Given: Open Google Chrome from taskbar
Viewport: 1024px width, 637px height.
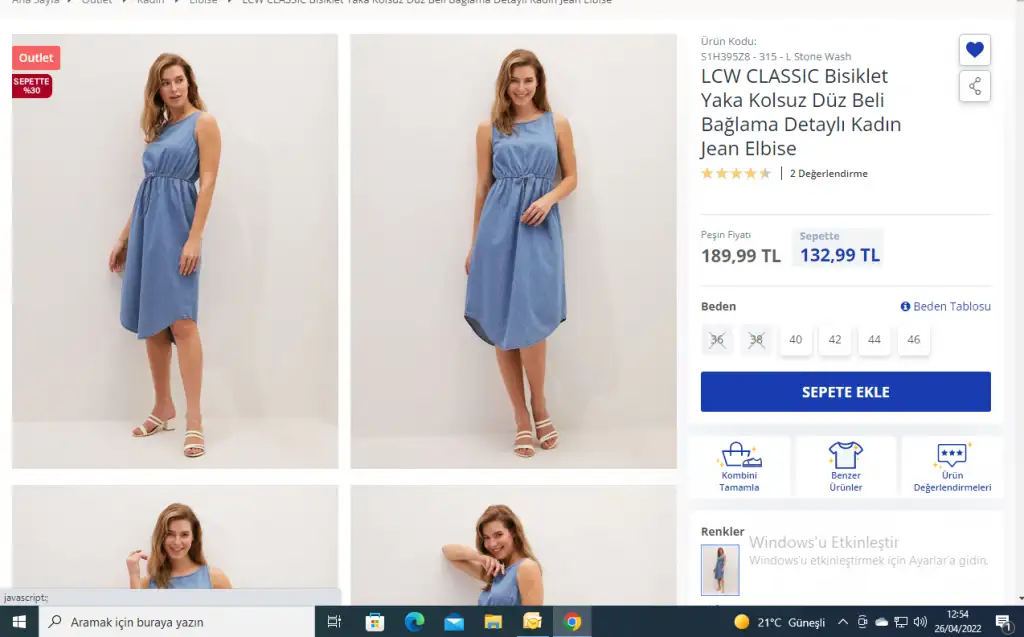Looking at the screenshot, I should tap(572, 622).
